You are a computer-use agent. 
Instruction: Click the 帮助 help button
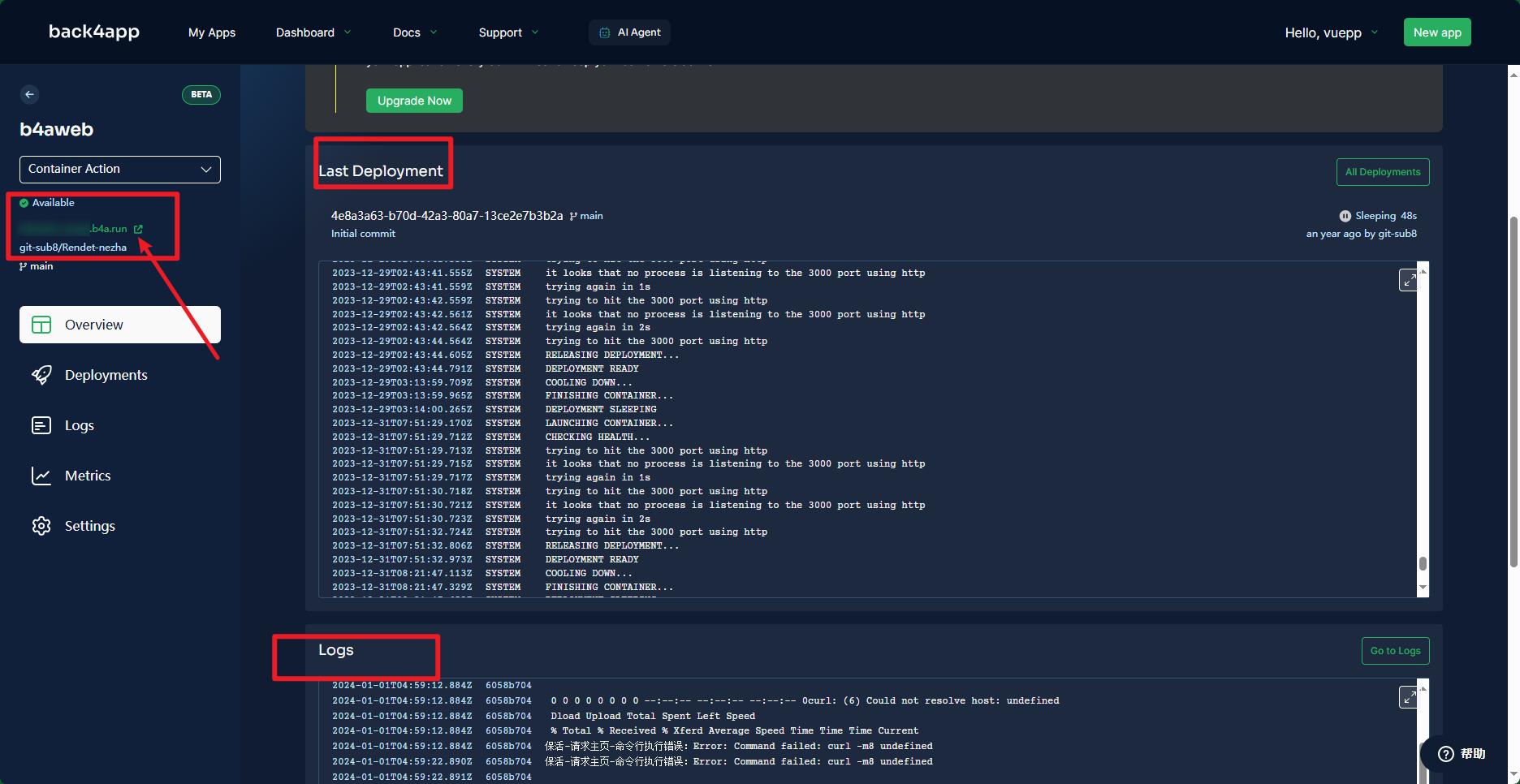click(x=1463, y=754)
